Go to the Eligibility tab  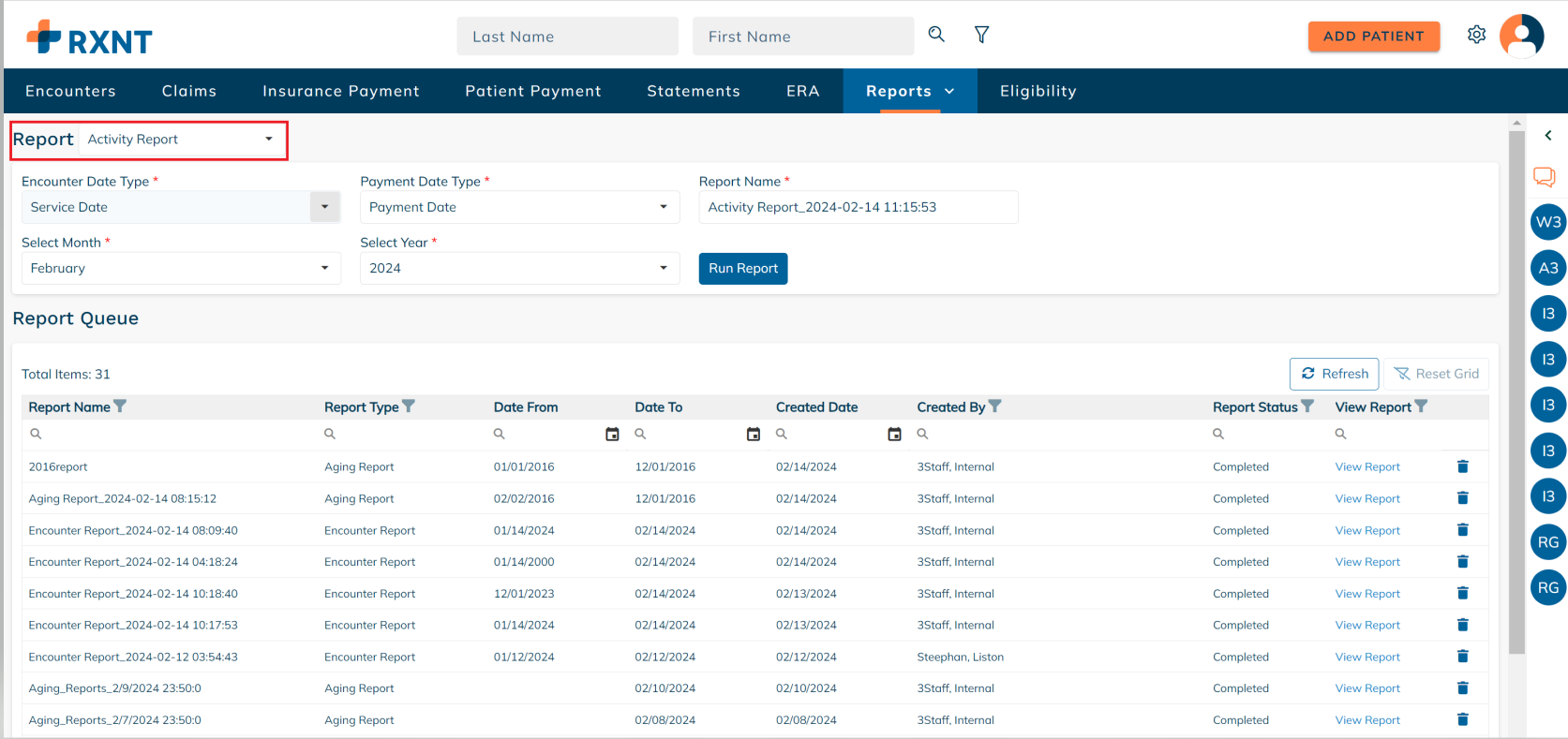(x=1038, y=91)
